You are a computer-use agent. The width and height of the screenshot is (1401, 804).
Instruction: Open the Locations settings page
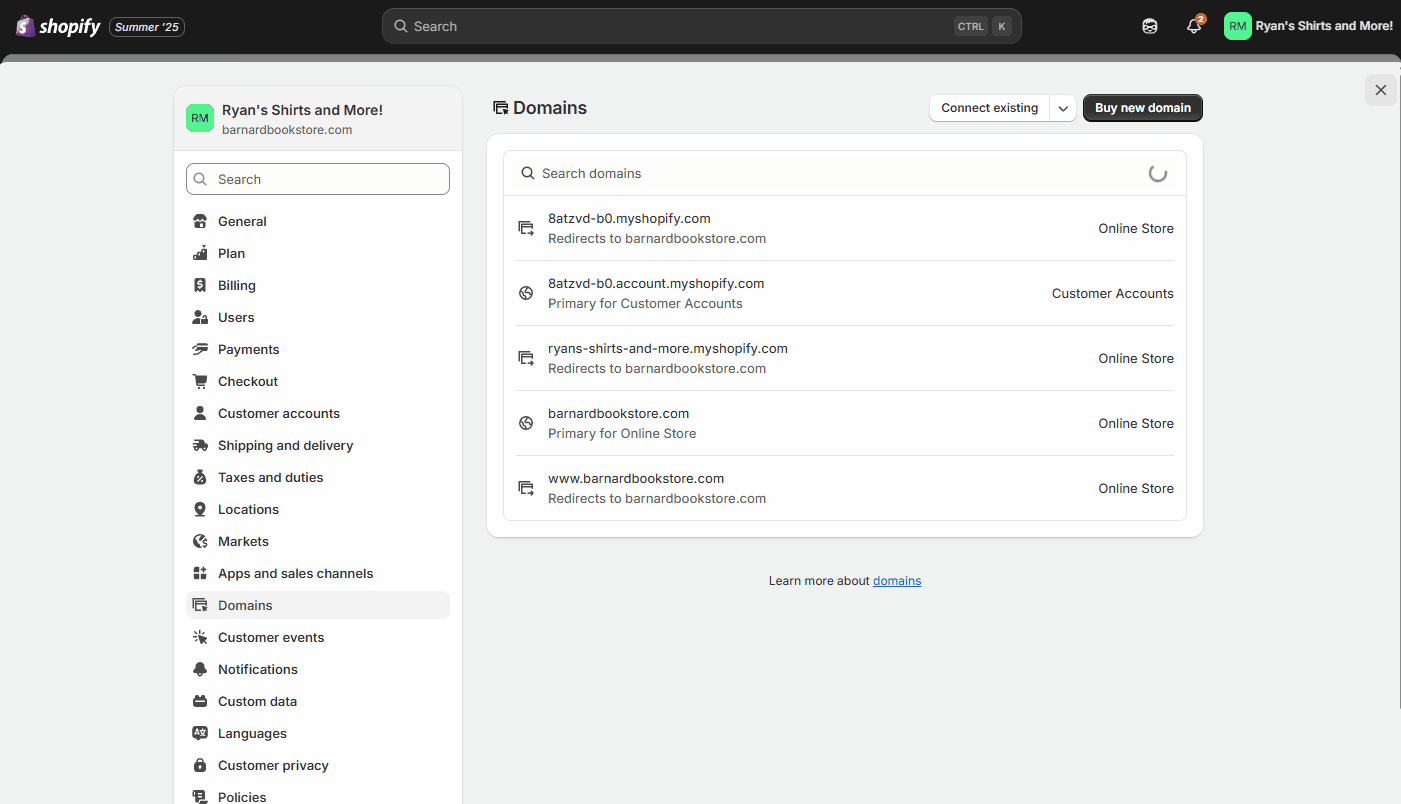pyautogui.click(x=318, y=509)
